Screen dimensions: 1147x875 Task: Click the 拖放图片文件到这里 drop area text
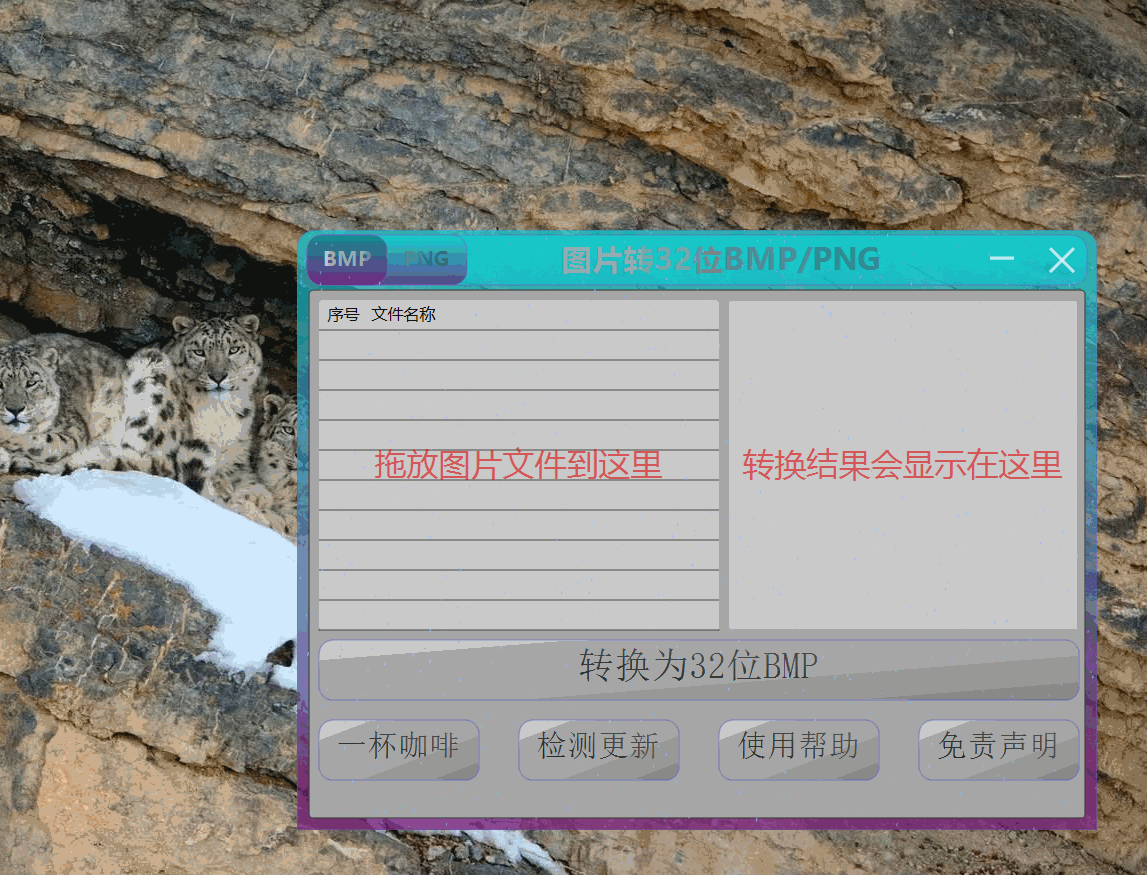518,465
